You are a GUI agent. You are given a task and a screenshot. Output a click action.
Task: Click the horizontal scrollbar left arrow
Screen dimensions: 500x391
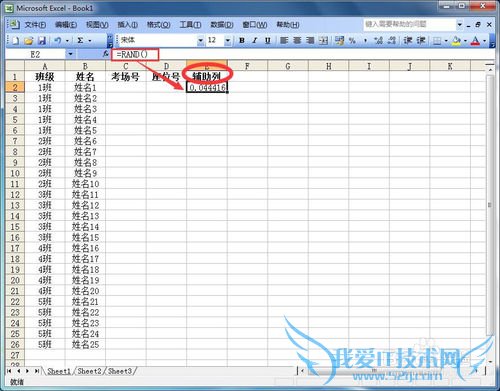pos(302,371)
